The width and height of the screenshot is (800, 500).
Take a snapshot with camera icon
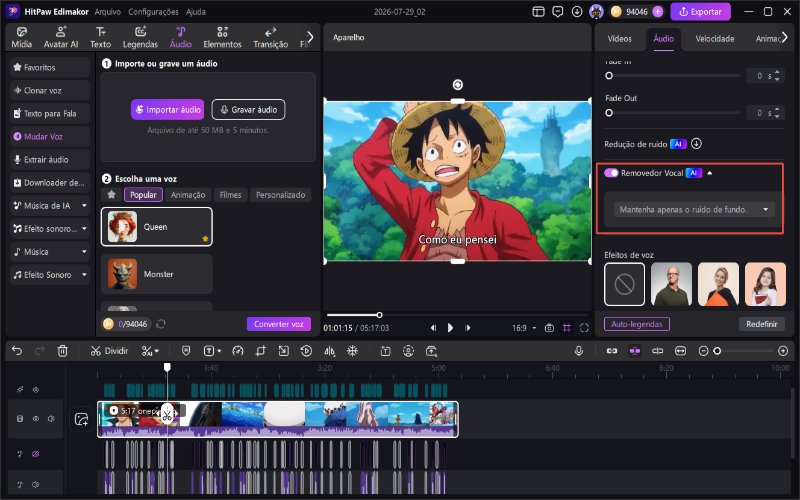(549, 328)
